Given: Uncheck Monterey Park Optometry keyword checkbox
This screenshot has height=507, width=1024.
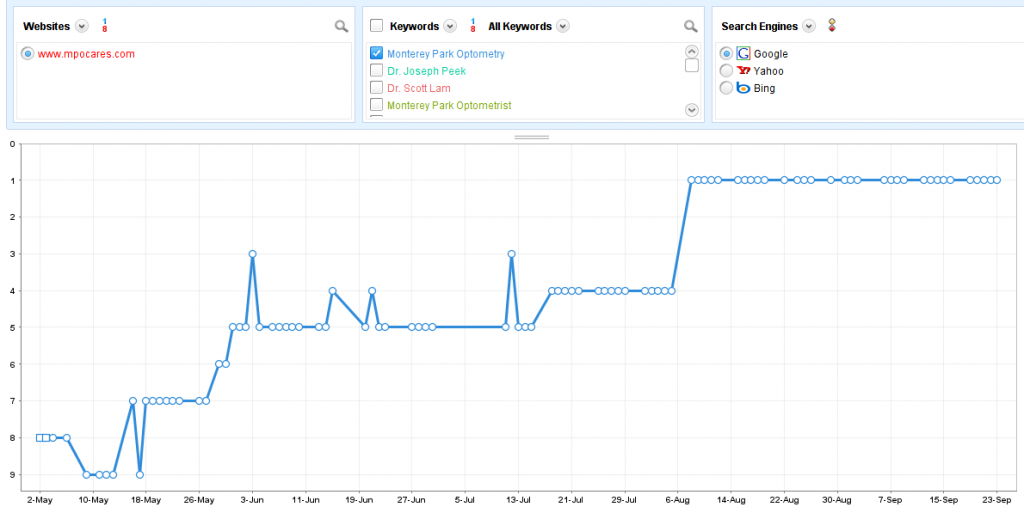Looking at the screenshot, I should pos(376,54).
